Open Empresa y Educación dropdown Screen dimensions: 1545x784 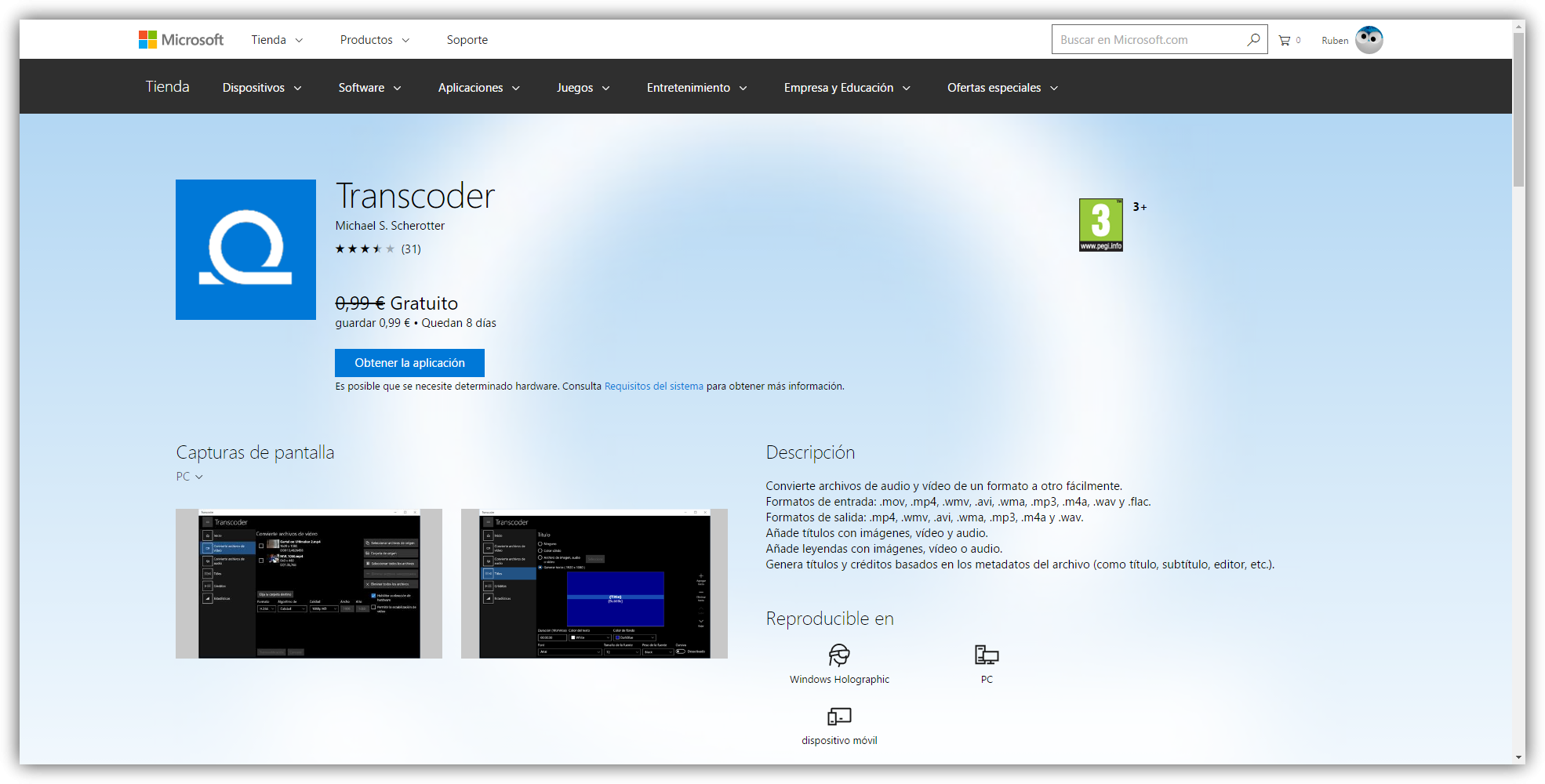[x=848, y=88]
